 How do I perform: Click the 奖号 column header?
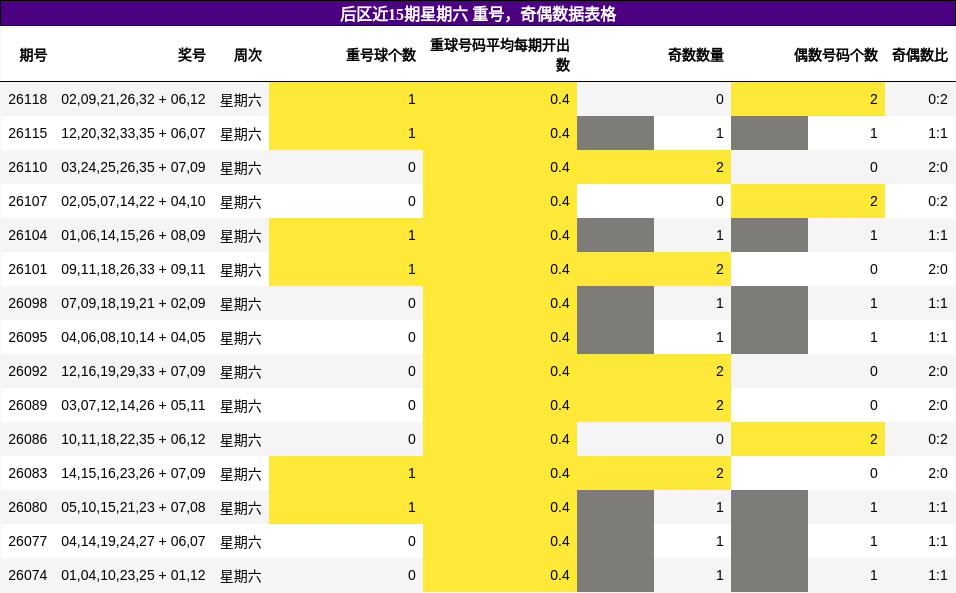(x=191, y=55)
